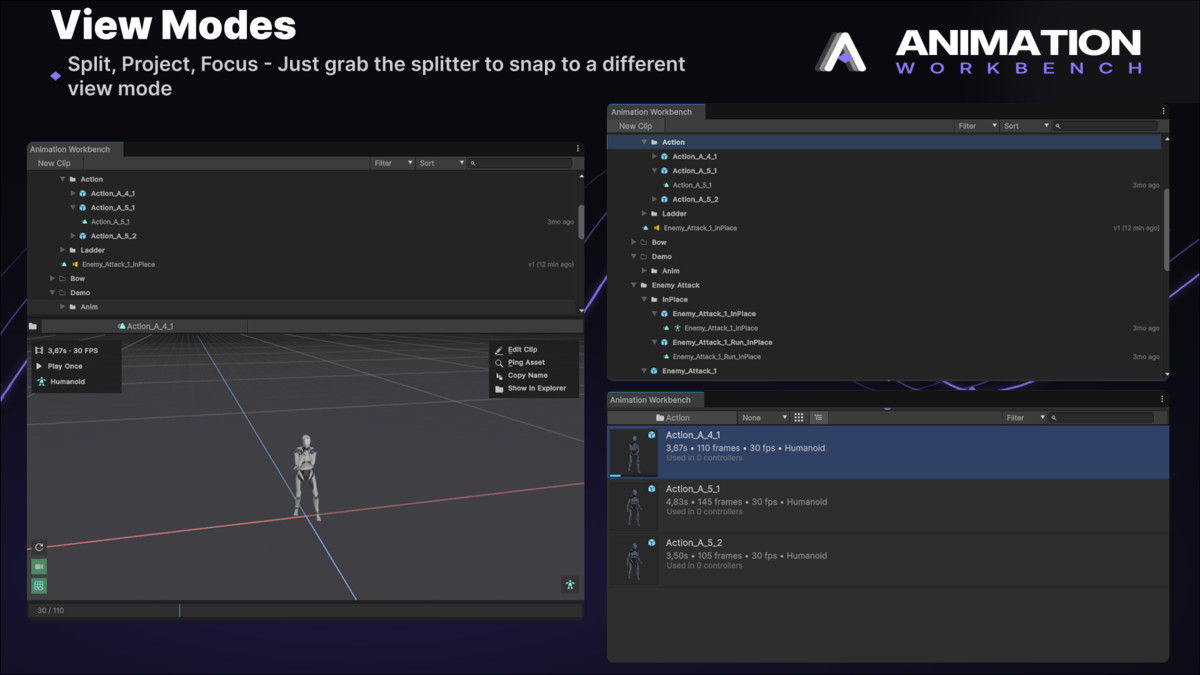
Task: Collapse the Demo folder in top-right window
Action: [x=634, y=257]
